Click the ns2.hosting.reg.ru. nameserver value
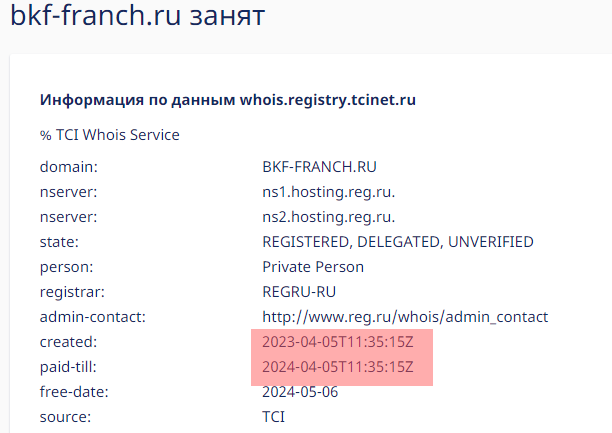612x433 pixels. (329, 217)
